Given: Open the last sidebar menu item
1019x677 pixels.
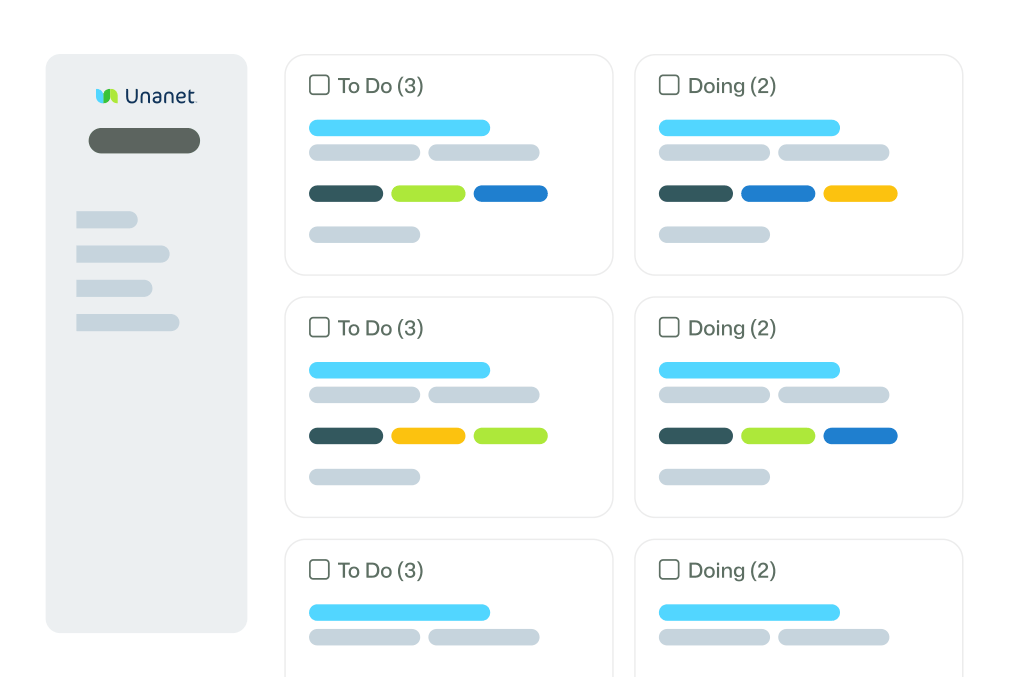Looking at the screenshot, I should point(128,322).
